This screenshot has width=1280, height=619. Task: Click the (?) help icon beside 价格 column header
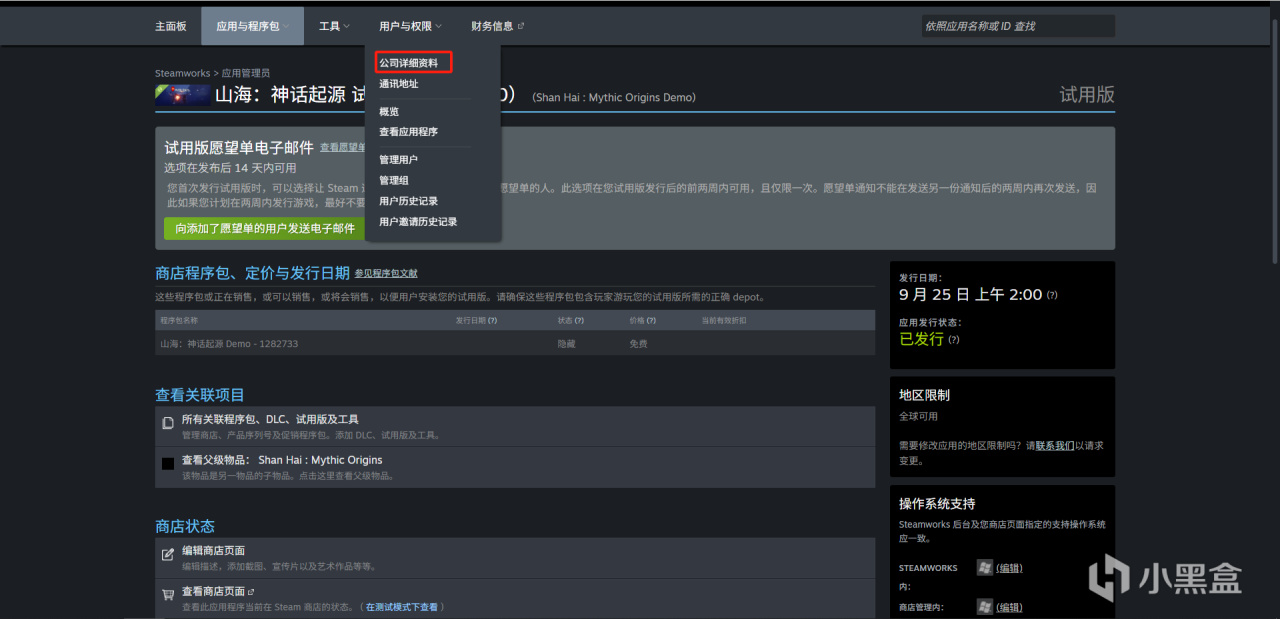tap(651, 320)
